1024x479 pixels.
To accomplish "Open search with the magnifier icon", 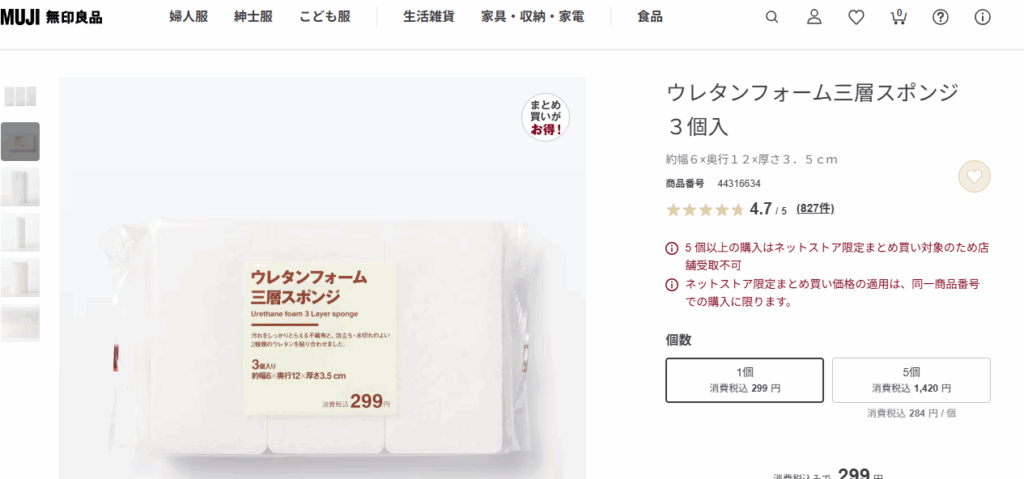I will click(x=772, y=18).
